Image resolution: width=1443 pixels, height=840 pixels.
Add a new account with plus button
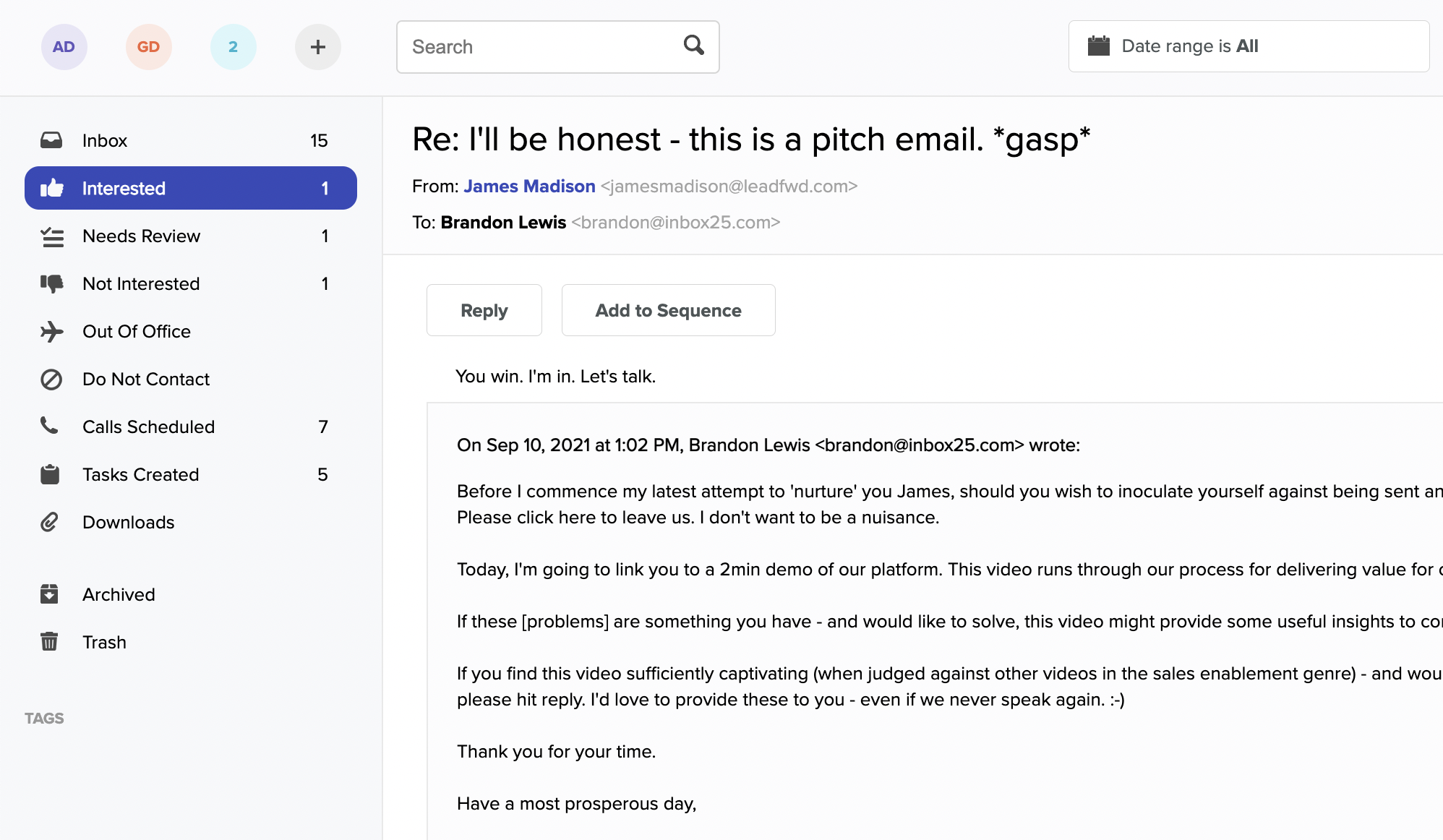point(317,47)
